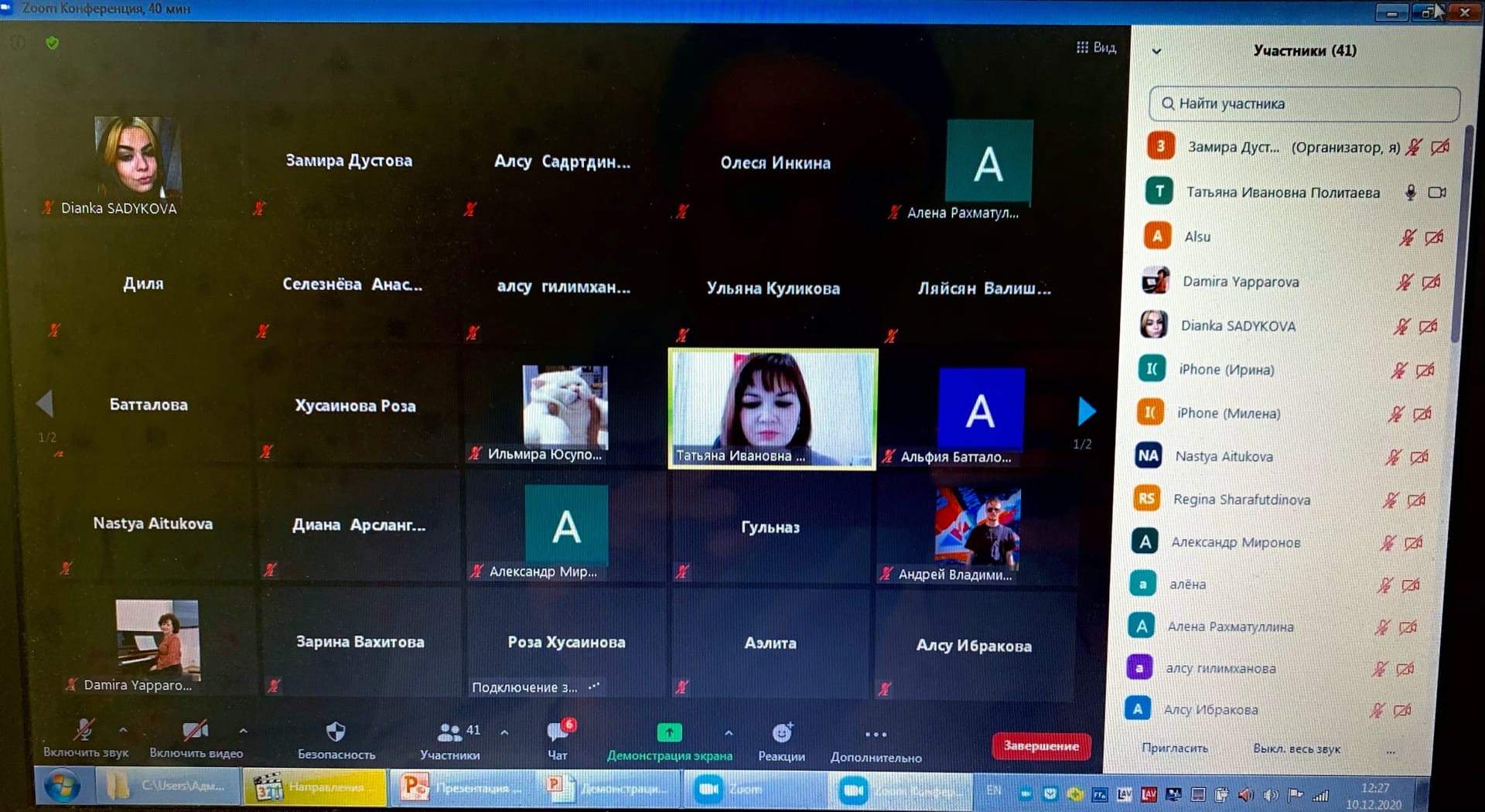Click the red Завершение end button
The image size is (1485, 812).
click(1041, 745)
